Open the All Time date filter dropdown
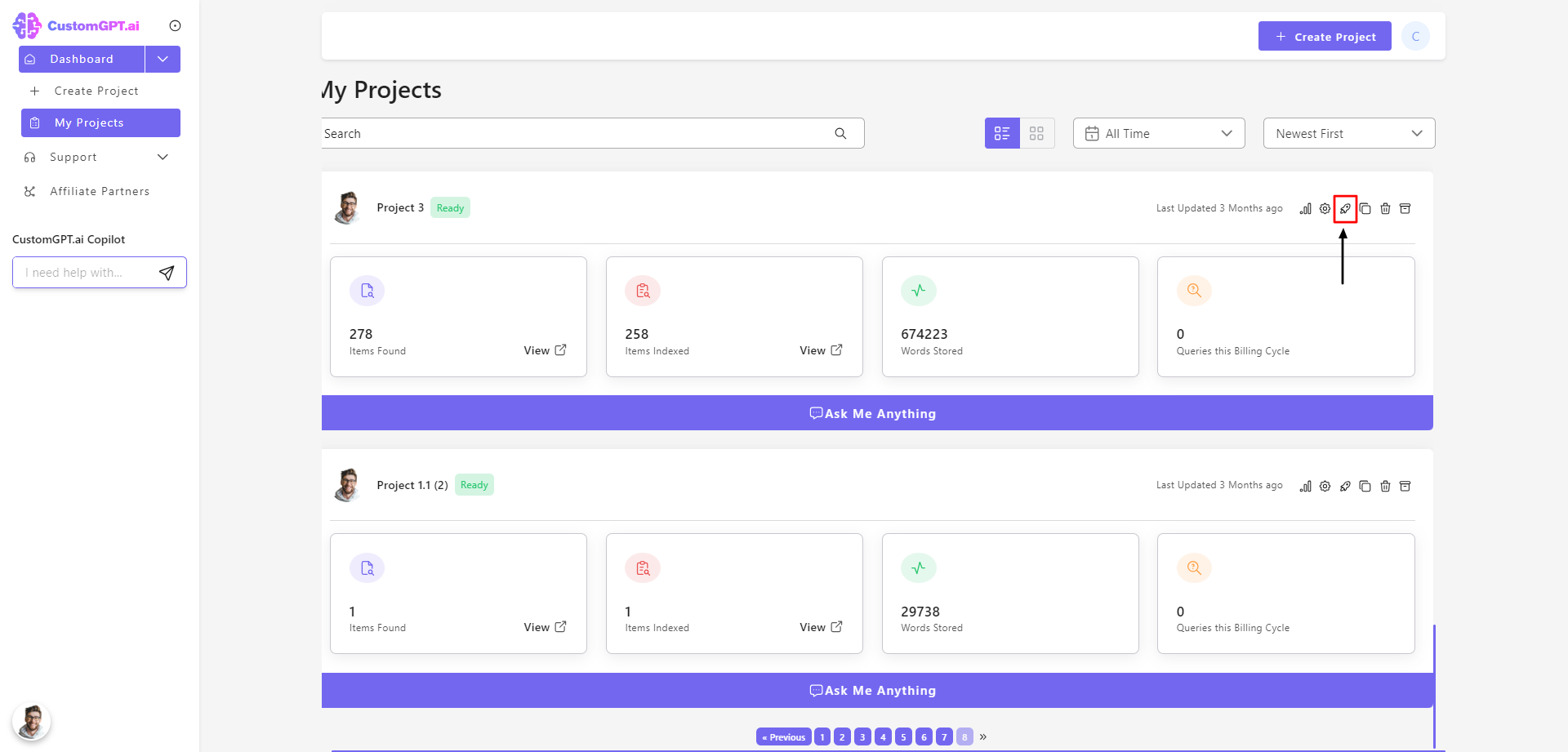Viewport: 1568px width, 752px height. click(x=1159, y=133)
